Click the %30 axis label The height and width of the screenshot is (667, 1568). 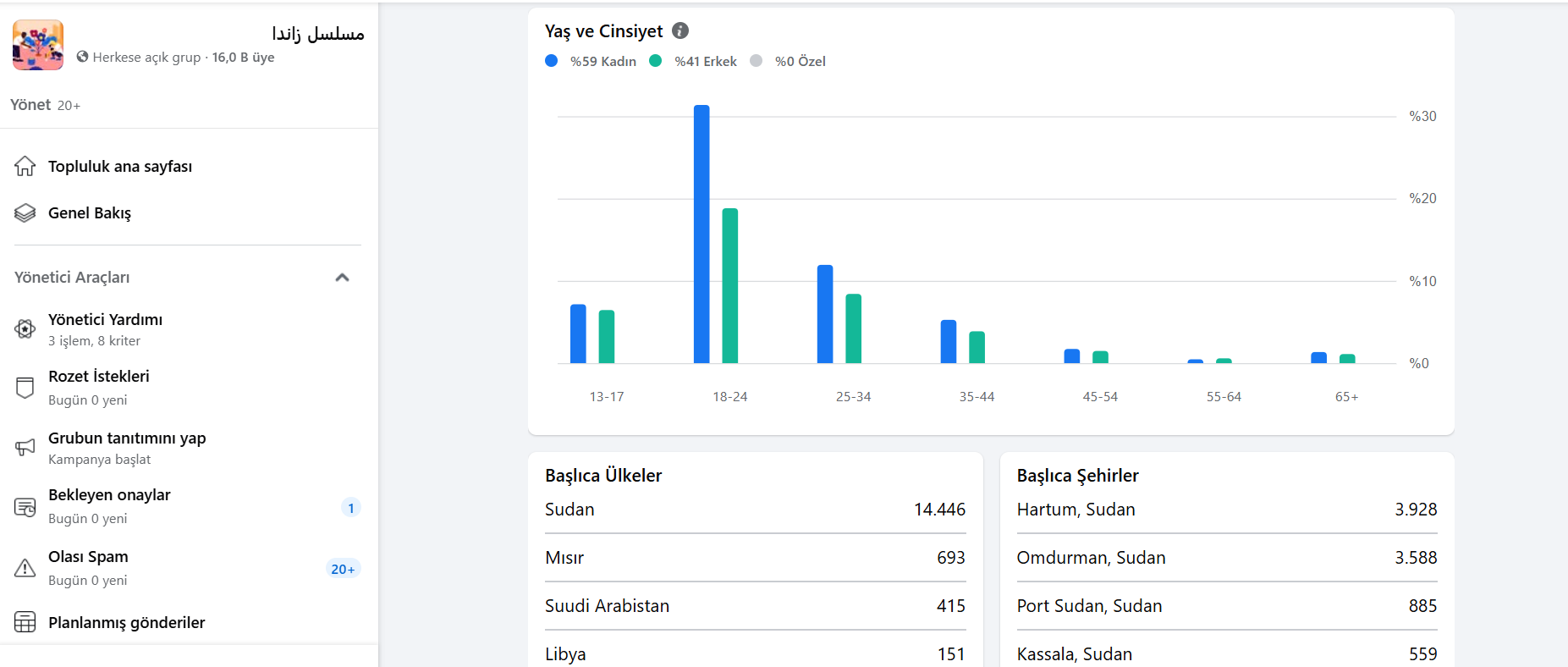1422,116
